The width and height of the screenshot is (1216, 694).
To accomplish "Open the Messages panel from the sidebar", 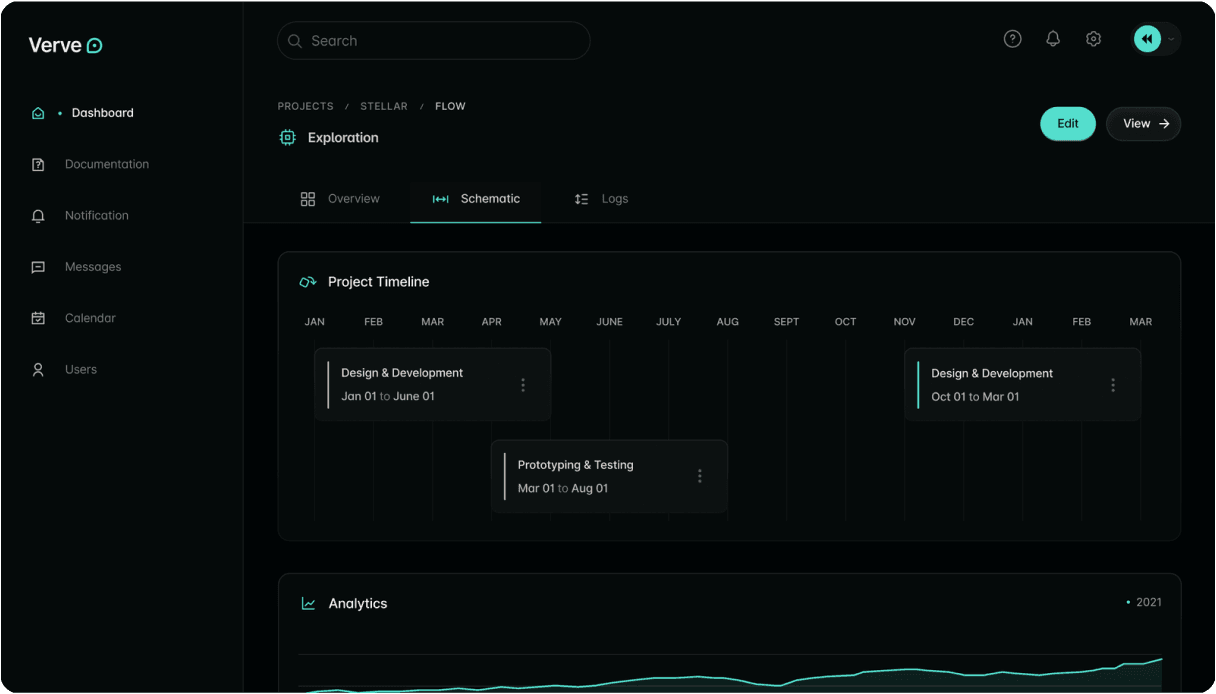I will (38, 266).
